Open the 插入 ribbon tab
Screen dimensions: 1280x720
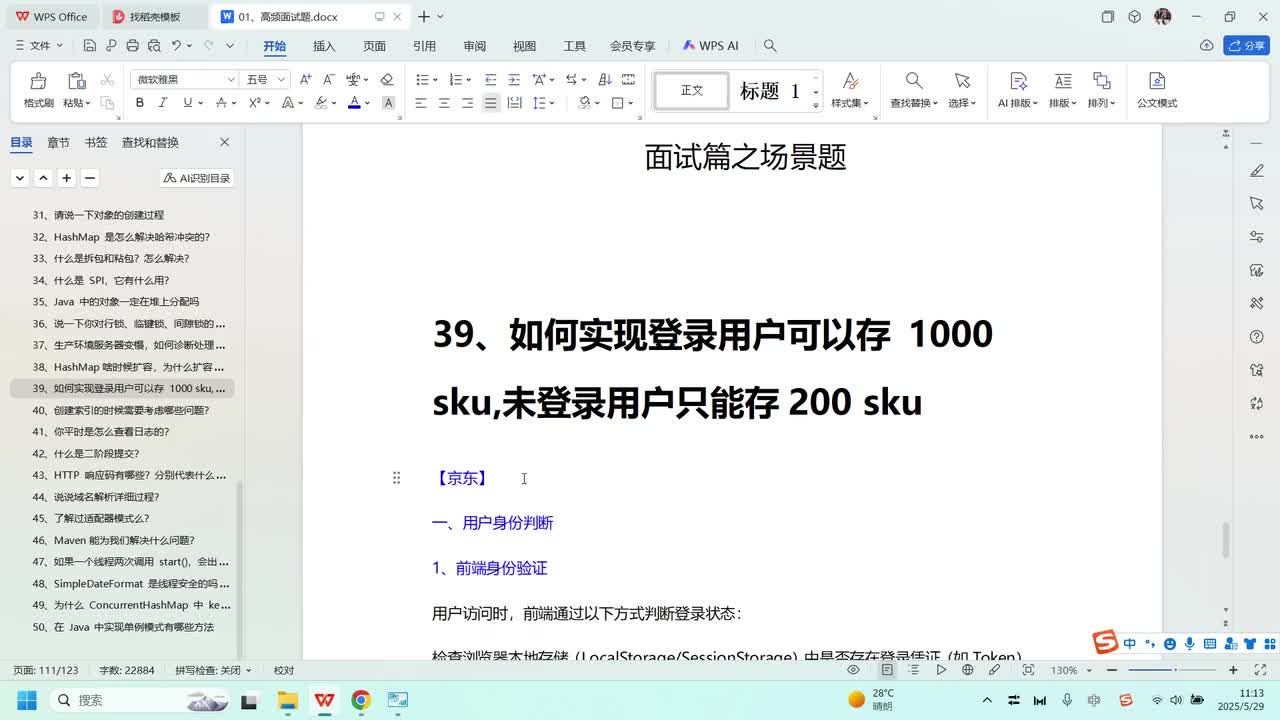pyautogui.click(x=324, y=46)
